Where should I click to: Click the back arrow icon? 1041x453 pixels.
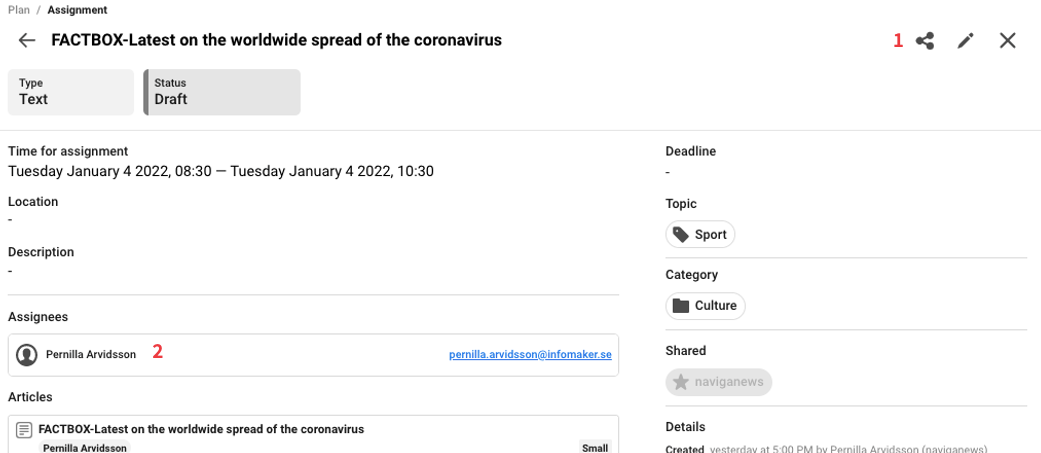(27, 40)
